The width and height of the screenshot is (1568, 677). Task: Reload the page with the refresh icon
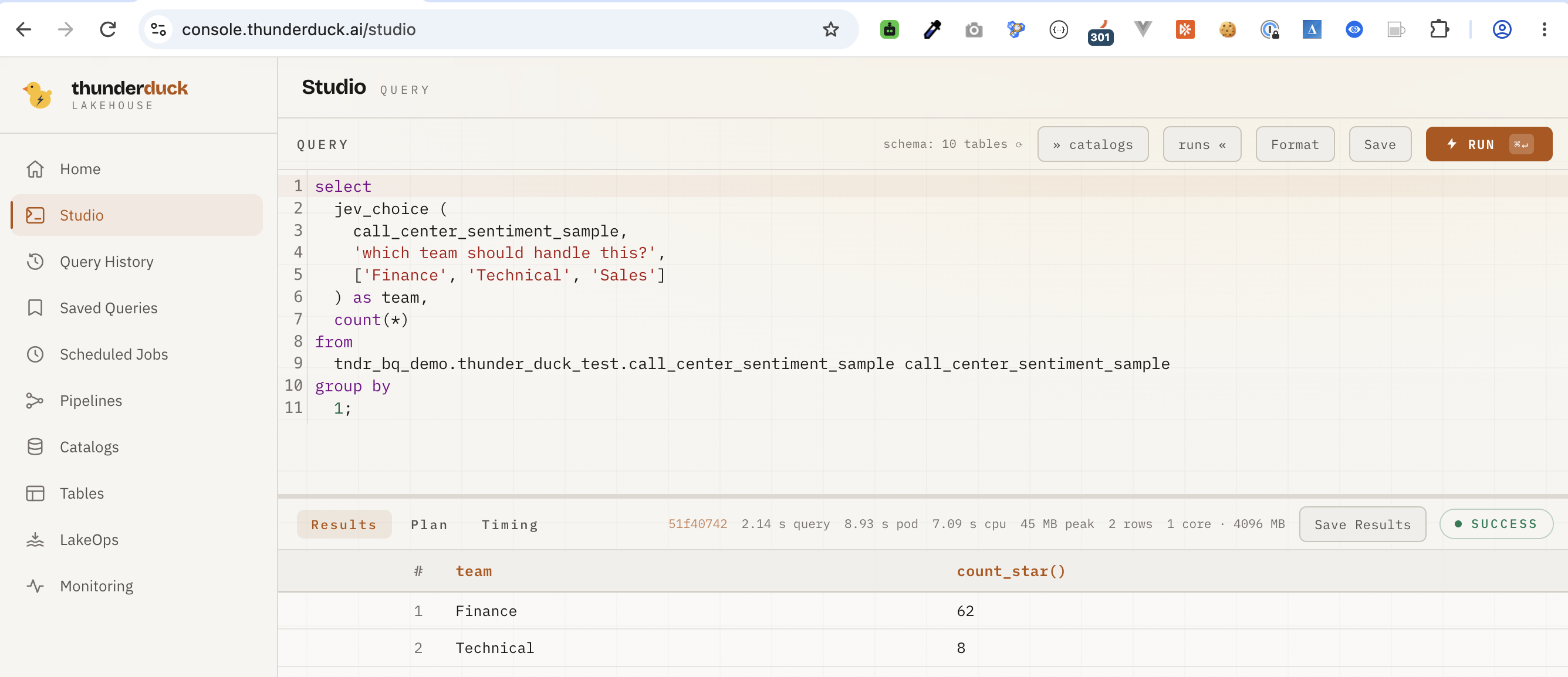coord(108,29)
